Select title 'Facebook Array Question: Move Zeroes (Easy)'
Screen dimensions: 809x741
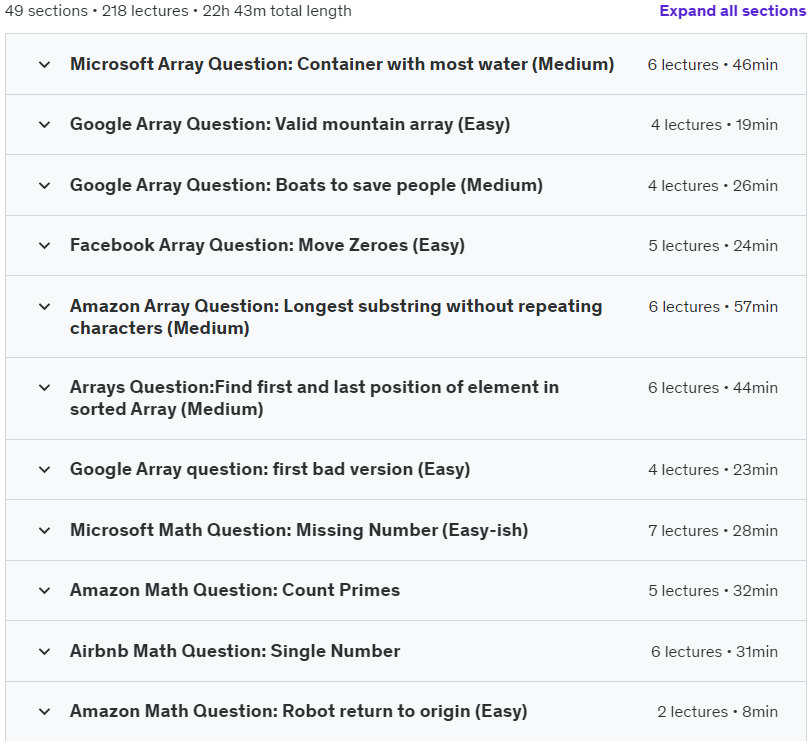tap(267, 245)
